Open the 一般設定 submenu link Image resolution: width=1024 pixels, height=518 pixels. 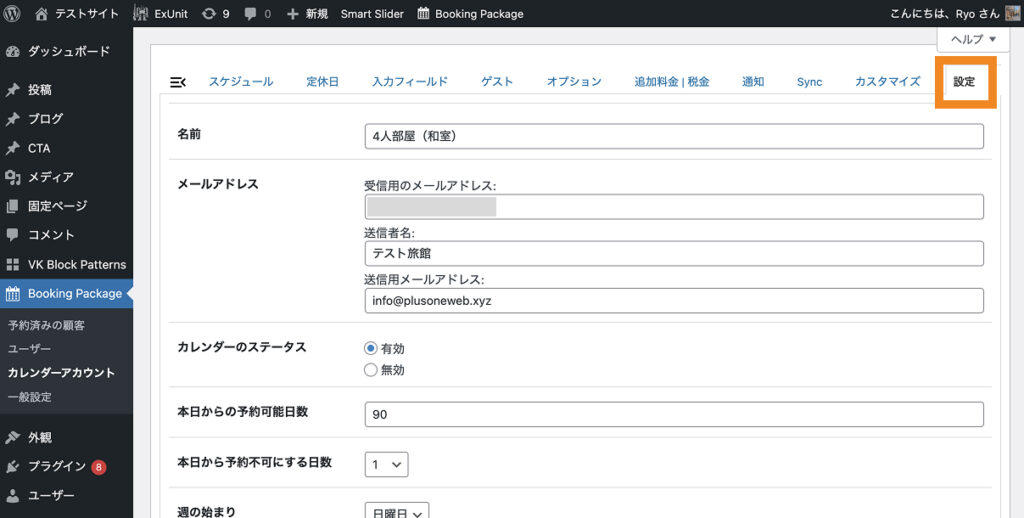[x=29, y=397]
